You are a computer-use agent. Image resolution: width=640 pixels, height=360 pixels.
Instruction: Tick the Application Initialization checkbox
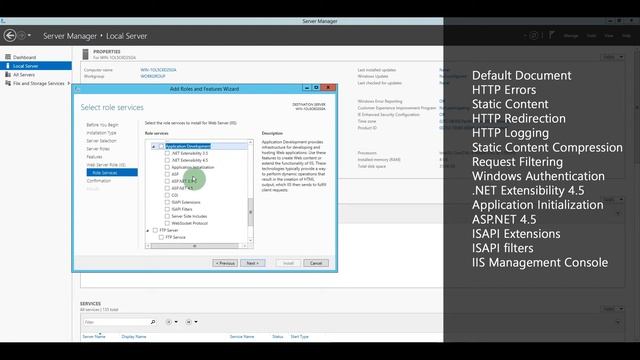click(x=167, y=167)
